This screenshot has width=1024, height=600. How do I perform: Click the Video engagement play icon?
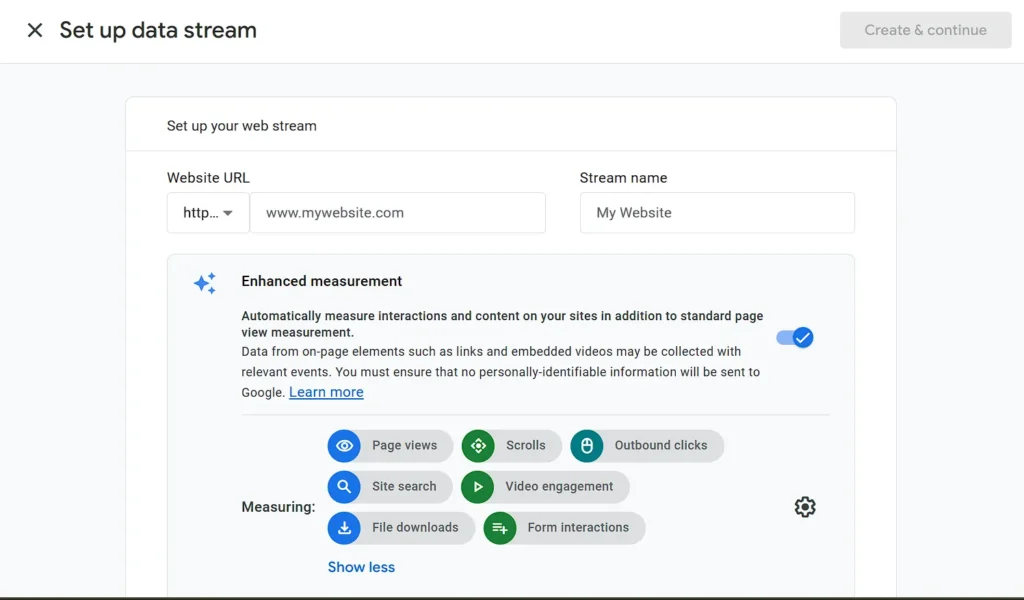477,487
